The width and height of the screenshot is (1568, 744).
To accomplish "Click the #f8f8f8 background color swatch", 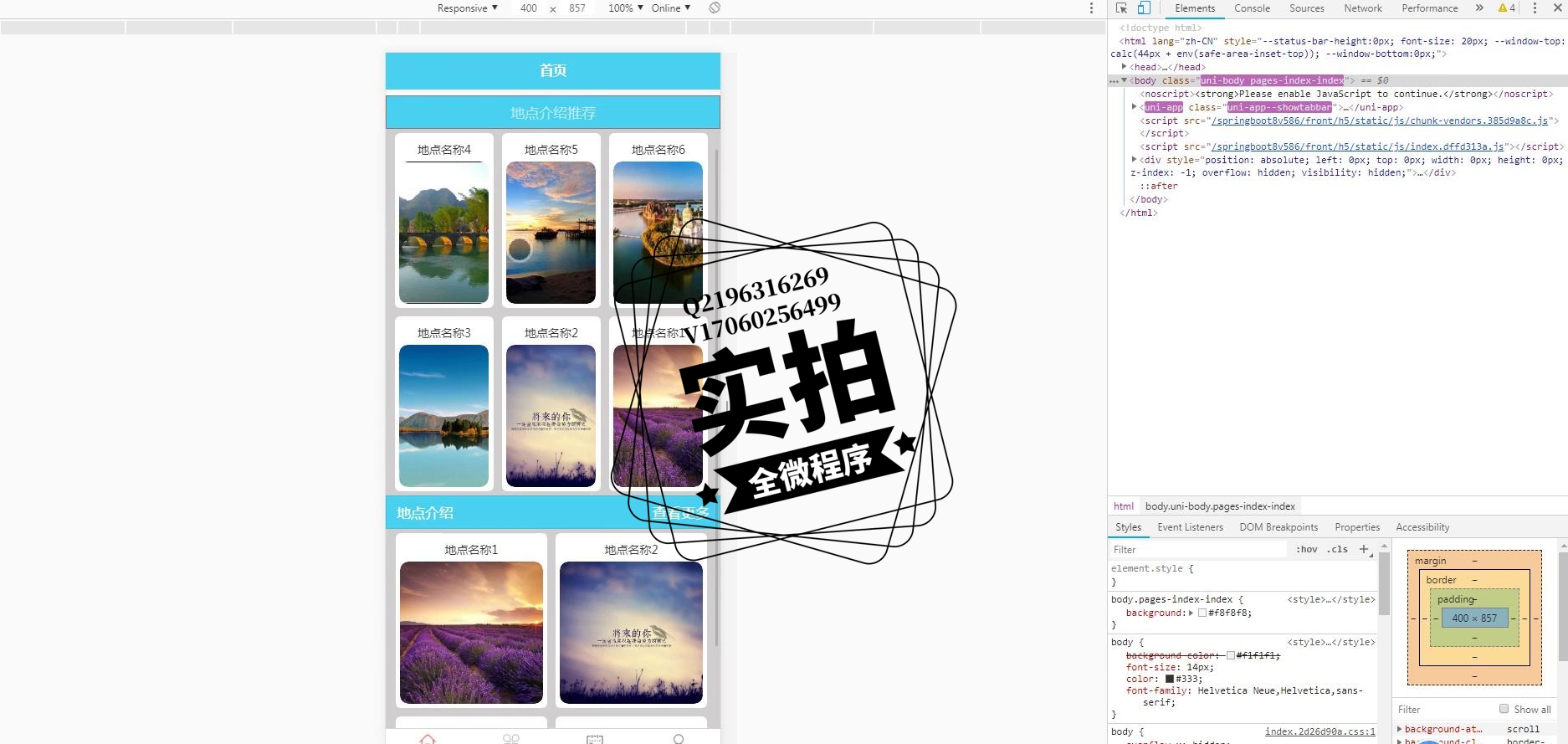I will pyautogui.click(x=1202, y=613).
